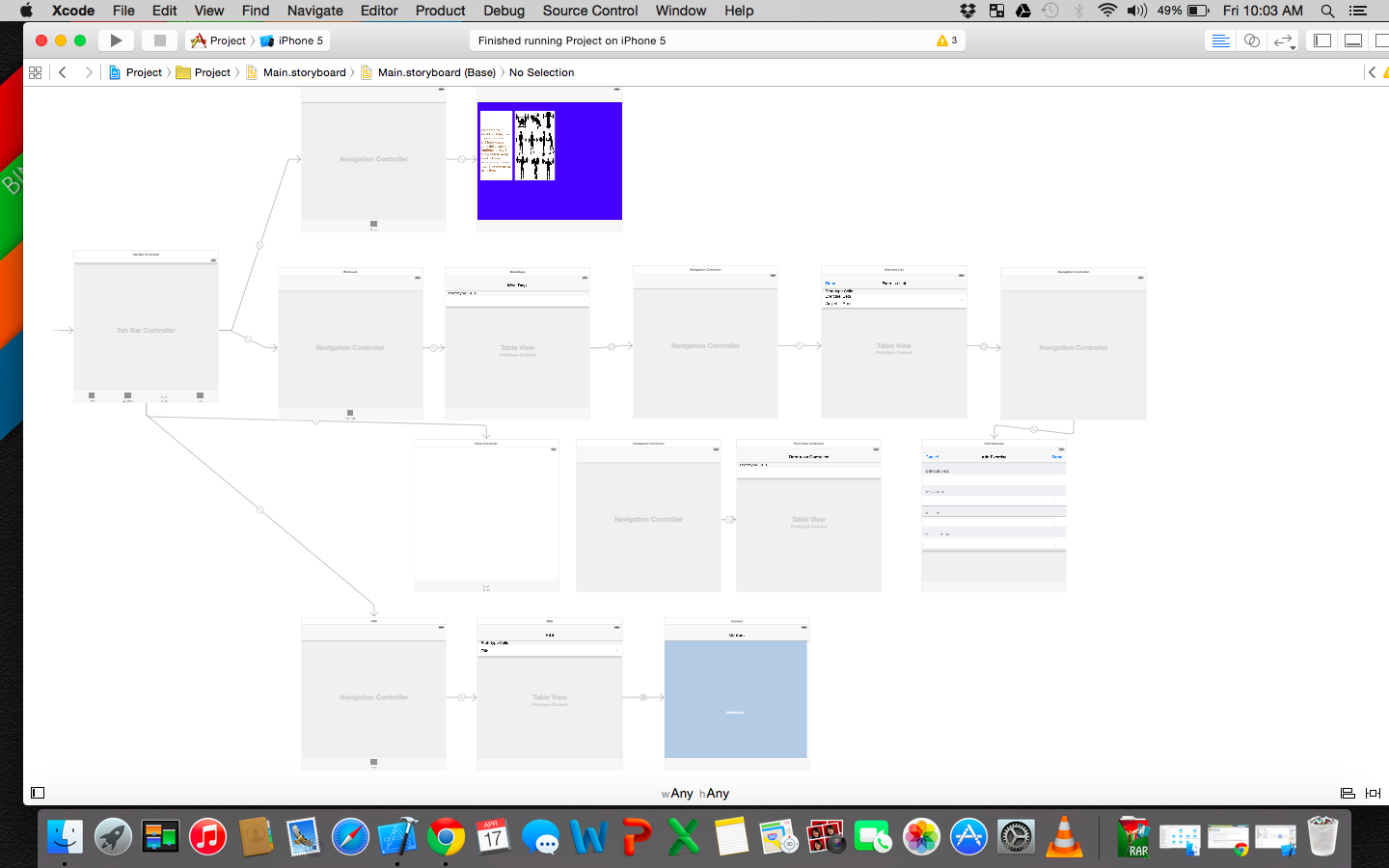
Task: Click the Pin constraints button at bottom right
Action: click(x=1373, y=793)
